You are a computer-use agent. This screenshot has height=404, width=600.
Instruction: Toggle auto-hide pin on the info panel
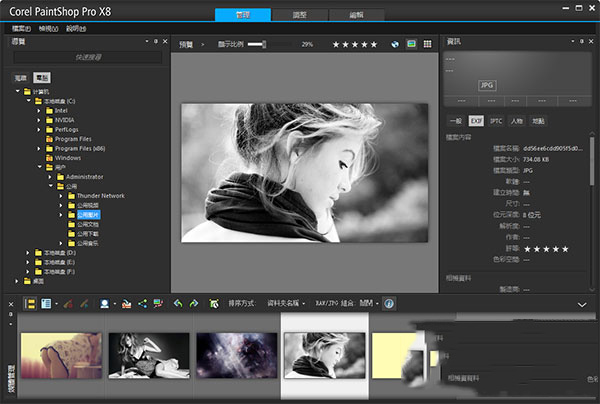coord(581,41)
